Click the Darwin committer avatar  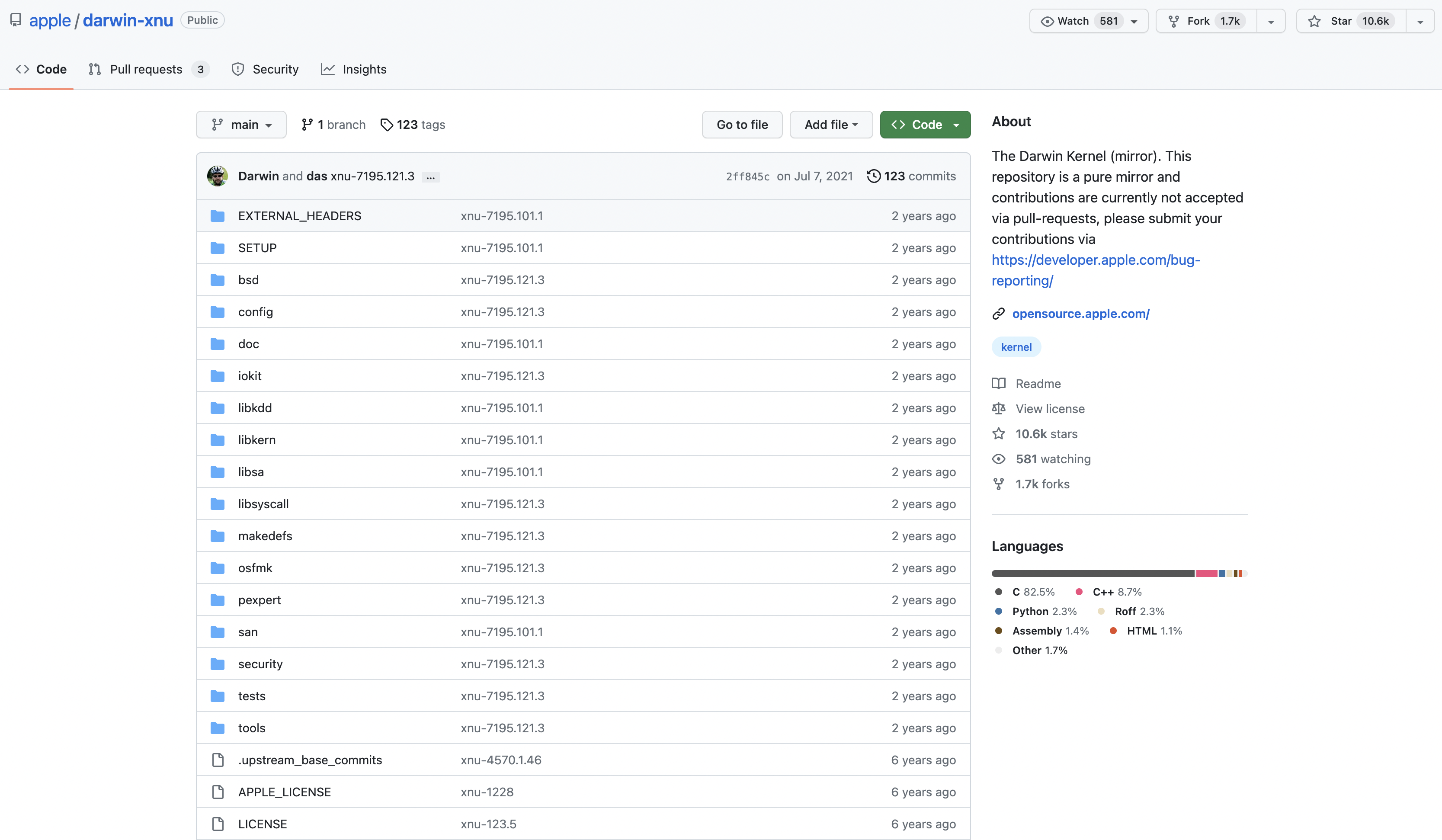pyautogui.click(x=218, y=176)
